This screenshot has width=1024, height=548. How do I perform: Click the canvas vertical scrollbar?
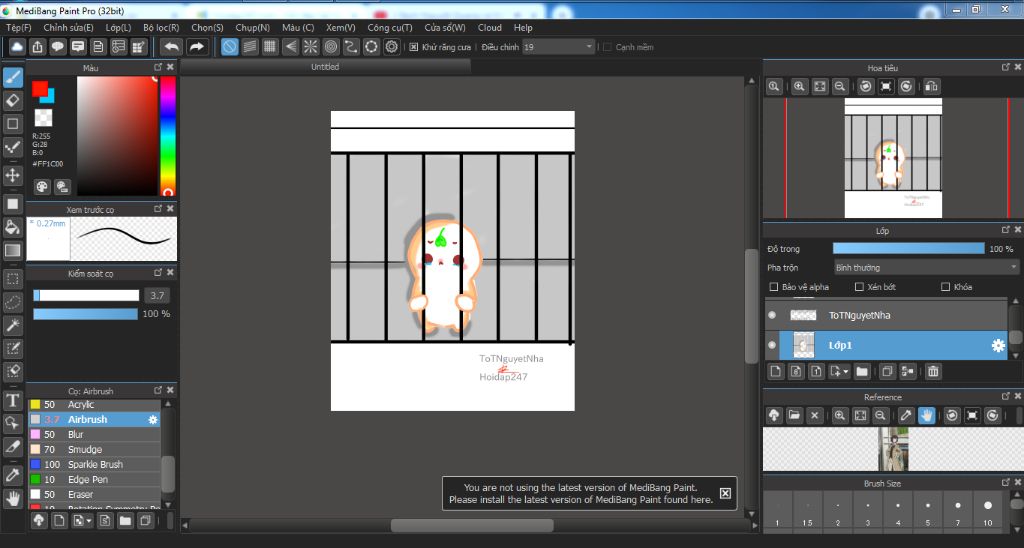pyautogui.click(x=751, y=306)
